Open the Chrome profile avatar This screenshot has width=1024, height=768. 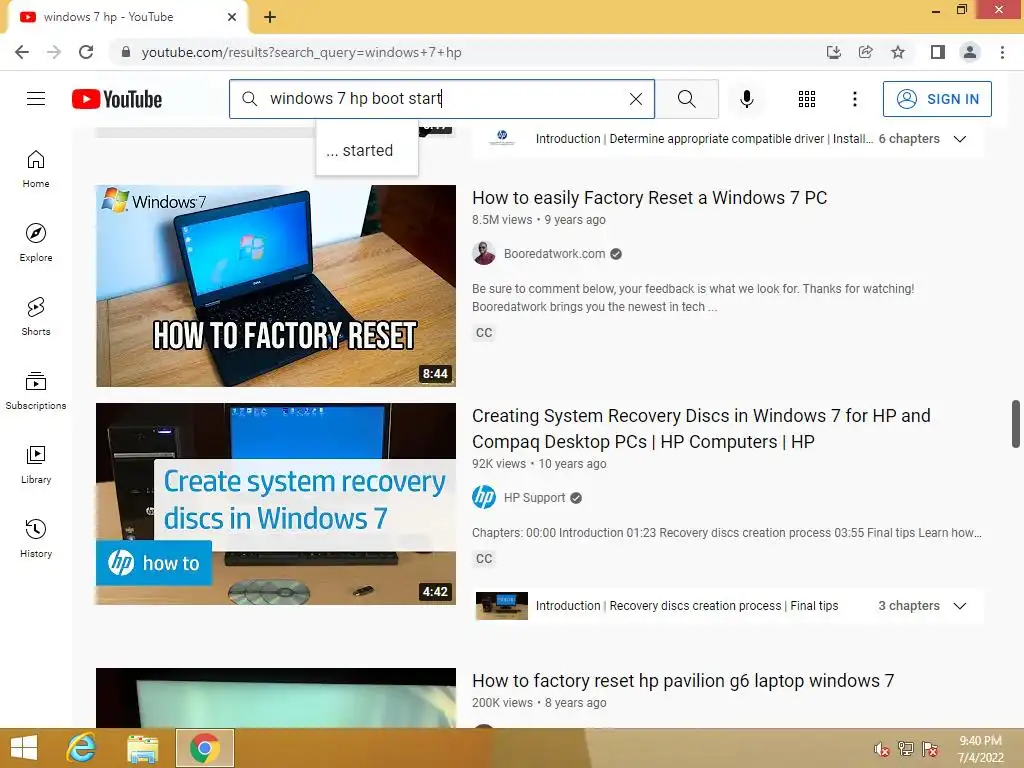coord(970,52)
